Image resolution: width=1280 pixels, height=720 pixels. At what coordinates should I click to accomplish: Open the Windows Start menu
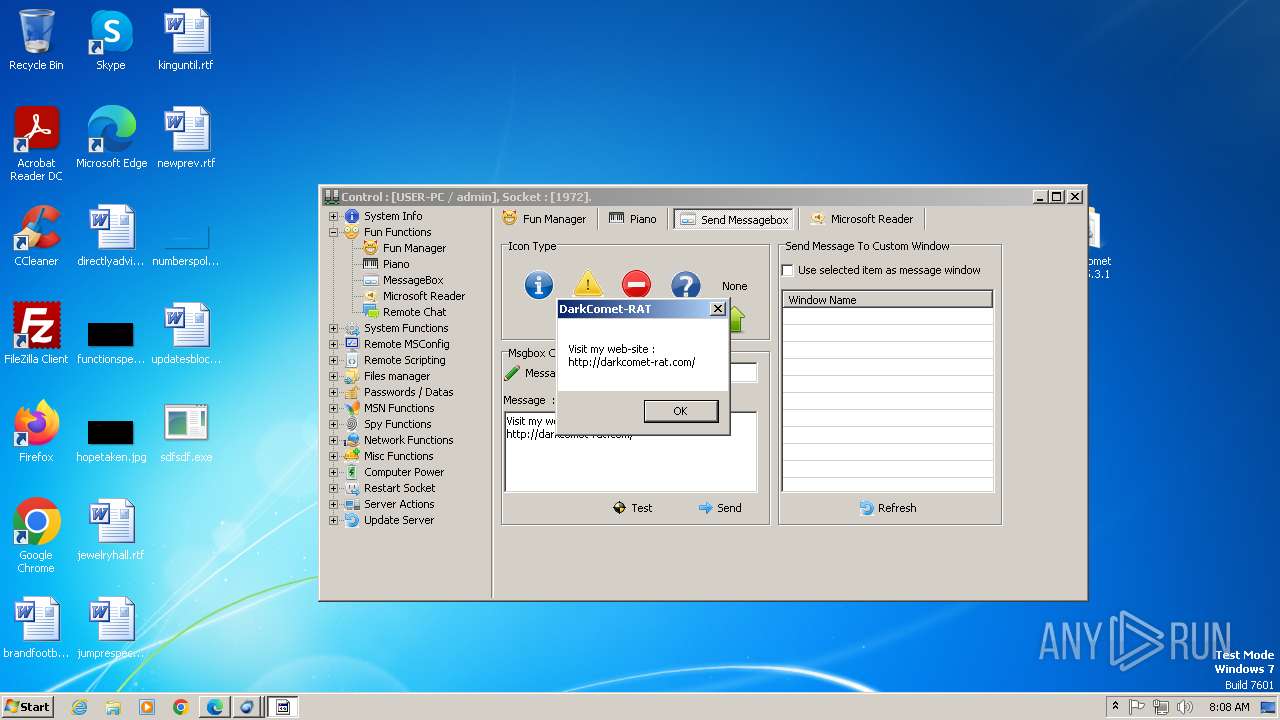click(27, 706)
